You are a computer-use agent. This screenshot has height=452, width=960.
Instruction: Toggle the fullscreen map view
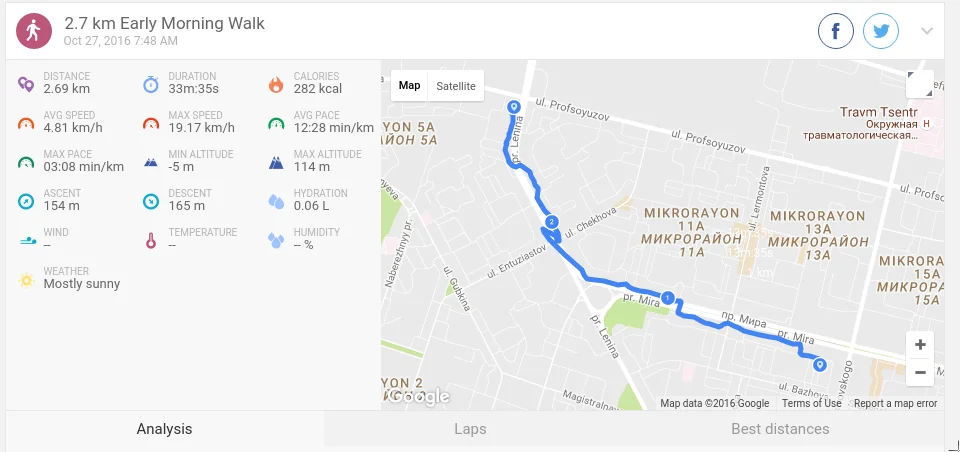[x=920, y=84]
